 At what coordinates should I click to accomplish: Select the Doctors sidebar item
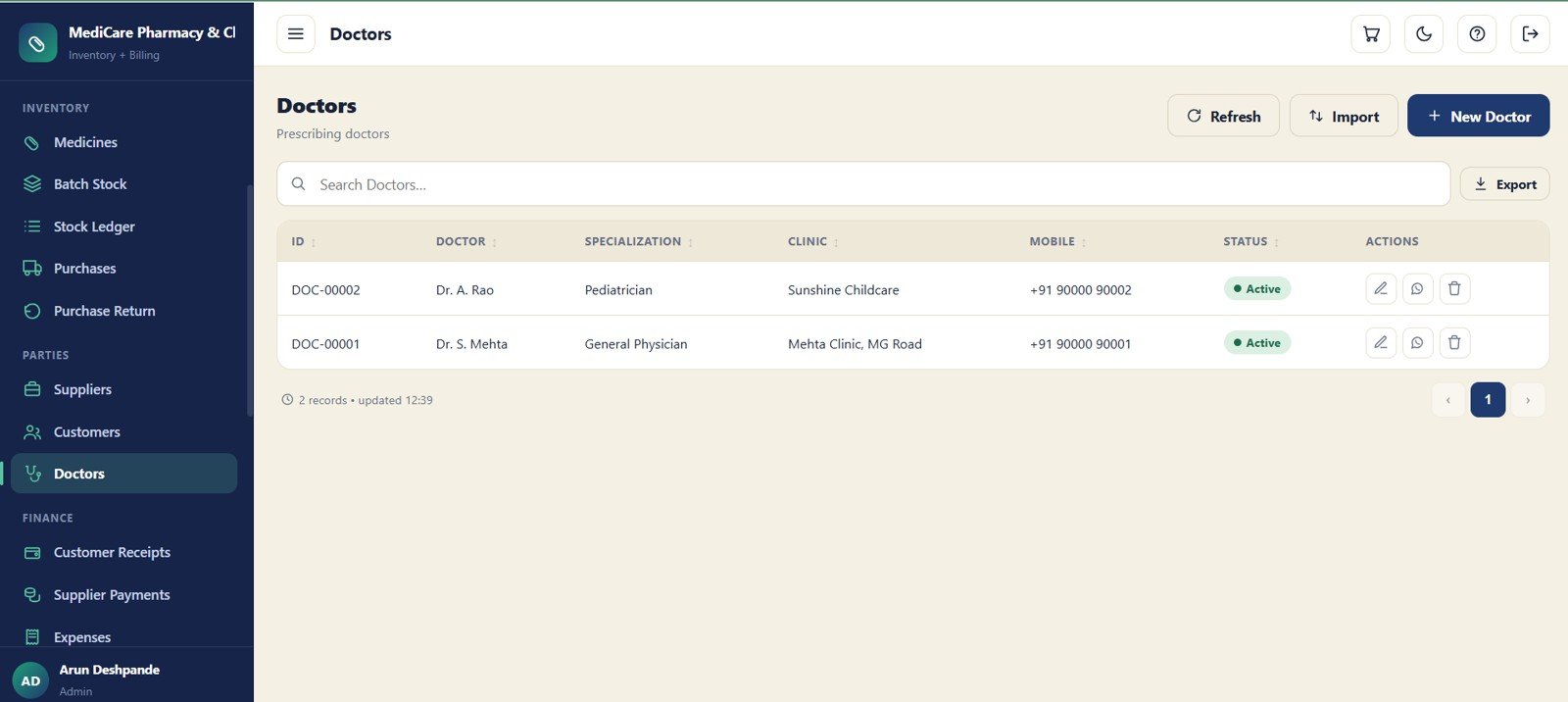tap(123, 474)
